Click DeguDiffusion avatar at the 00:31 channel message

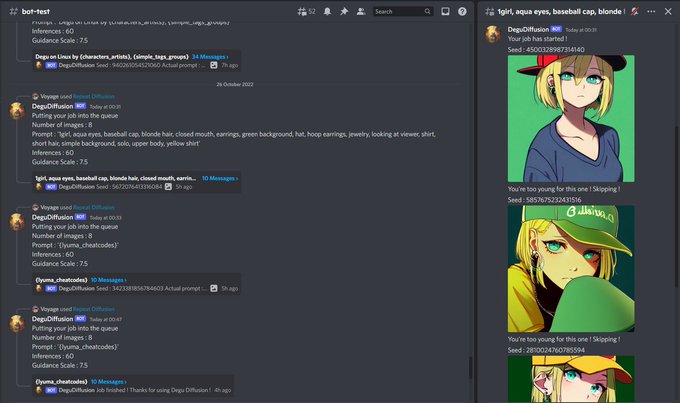click(17, 111)
